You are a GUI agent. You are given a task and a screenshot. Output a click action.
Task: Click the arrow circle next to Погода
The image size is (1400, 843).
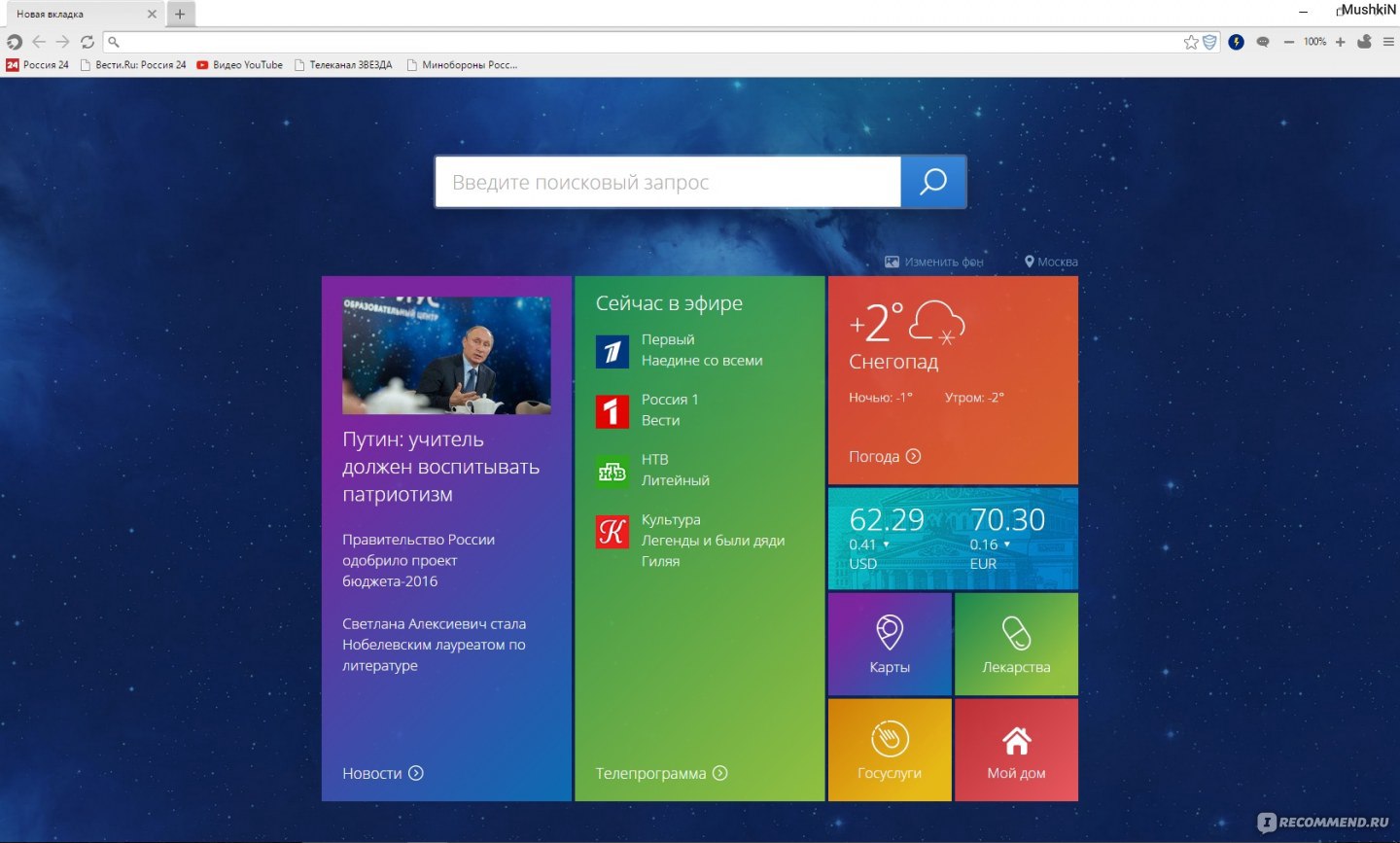click(913, 456)
